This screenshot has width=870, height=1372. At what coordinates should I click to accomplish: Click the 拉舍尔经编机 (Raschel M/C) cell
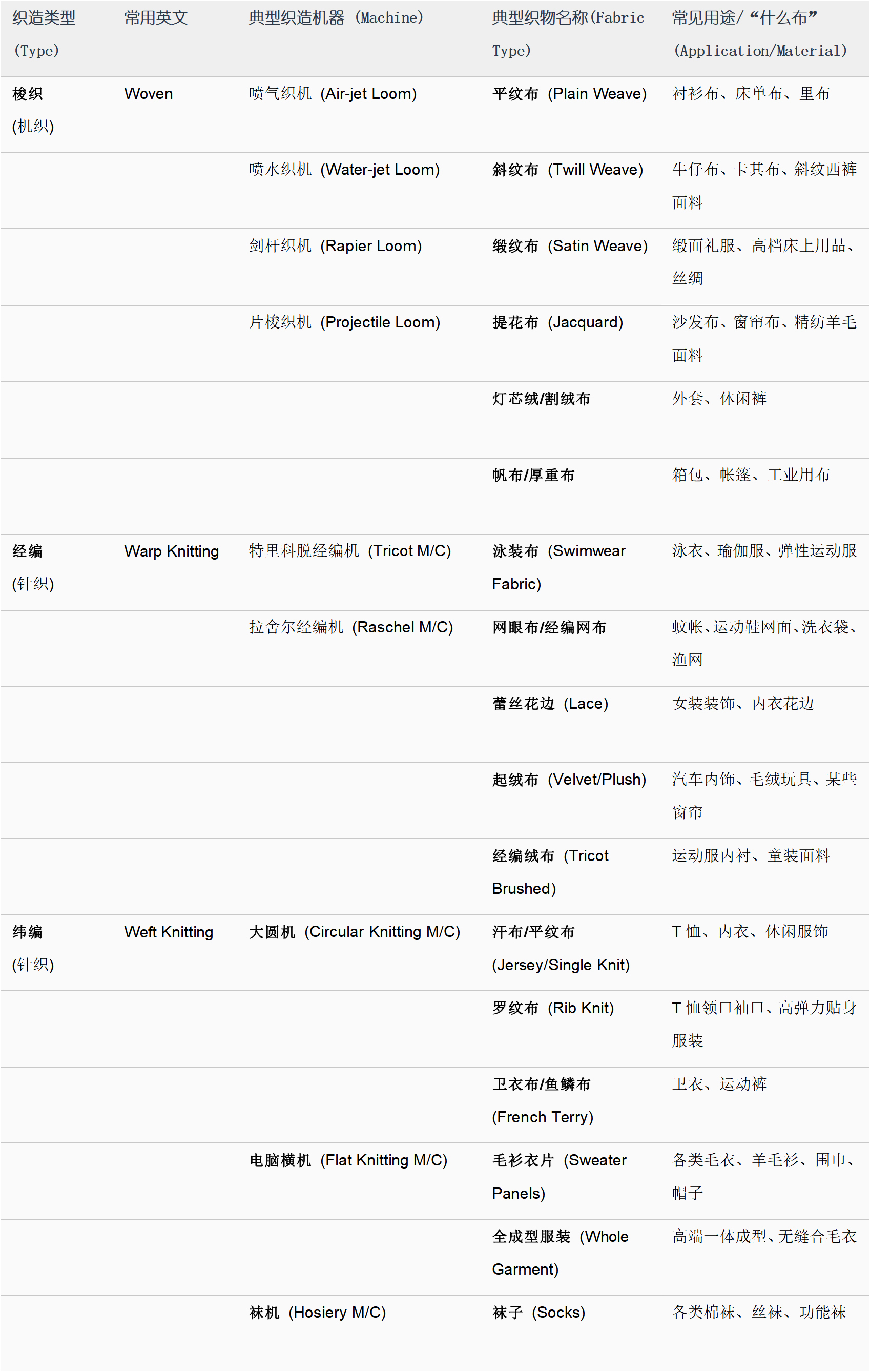tap(350, 627)
